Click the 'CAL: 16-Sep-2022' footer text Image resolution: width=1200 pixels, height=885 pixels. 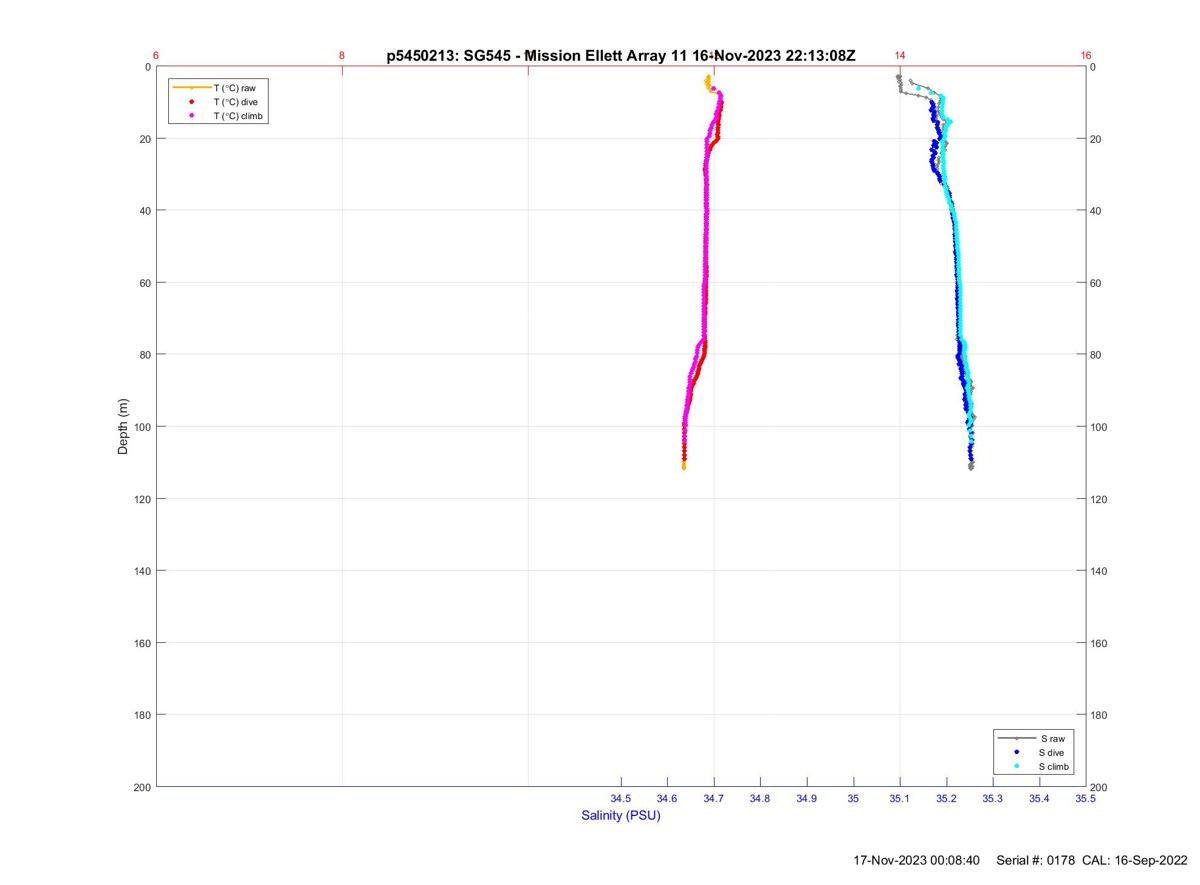[1135, 860]
